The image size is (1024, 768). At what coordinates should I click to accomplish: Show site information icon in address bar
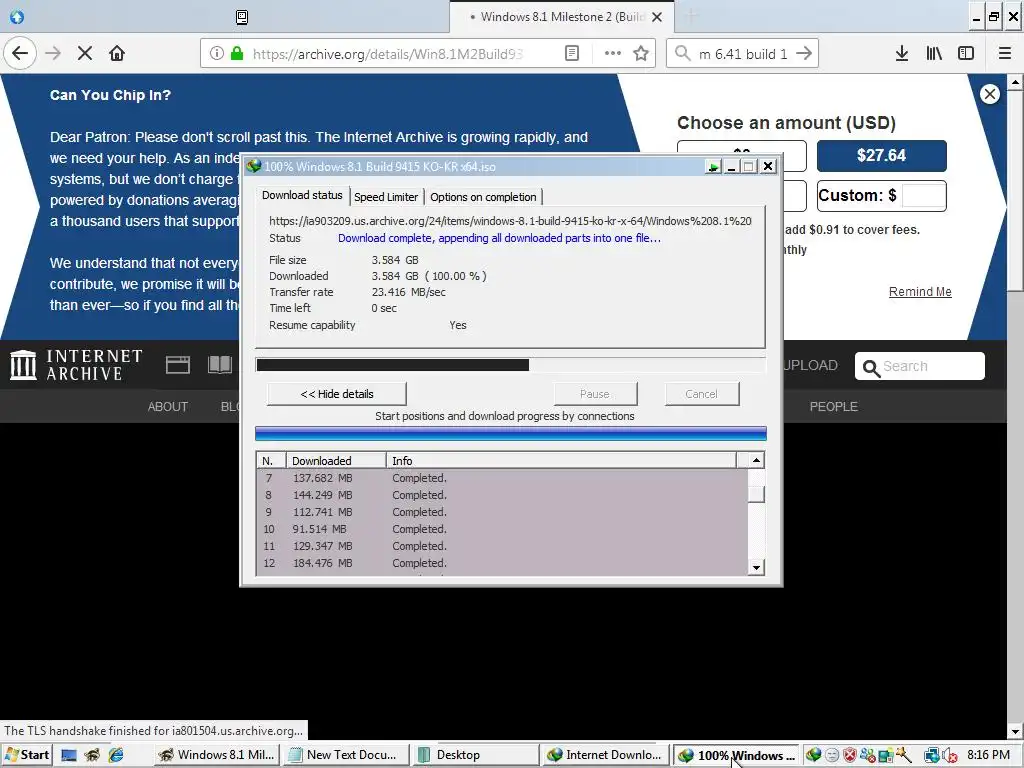click(217, 54)
